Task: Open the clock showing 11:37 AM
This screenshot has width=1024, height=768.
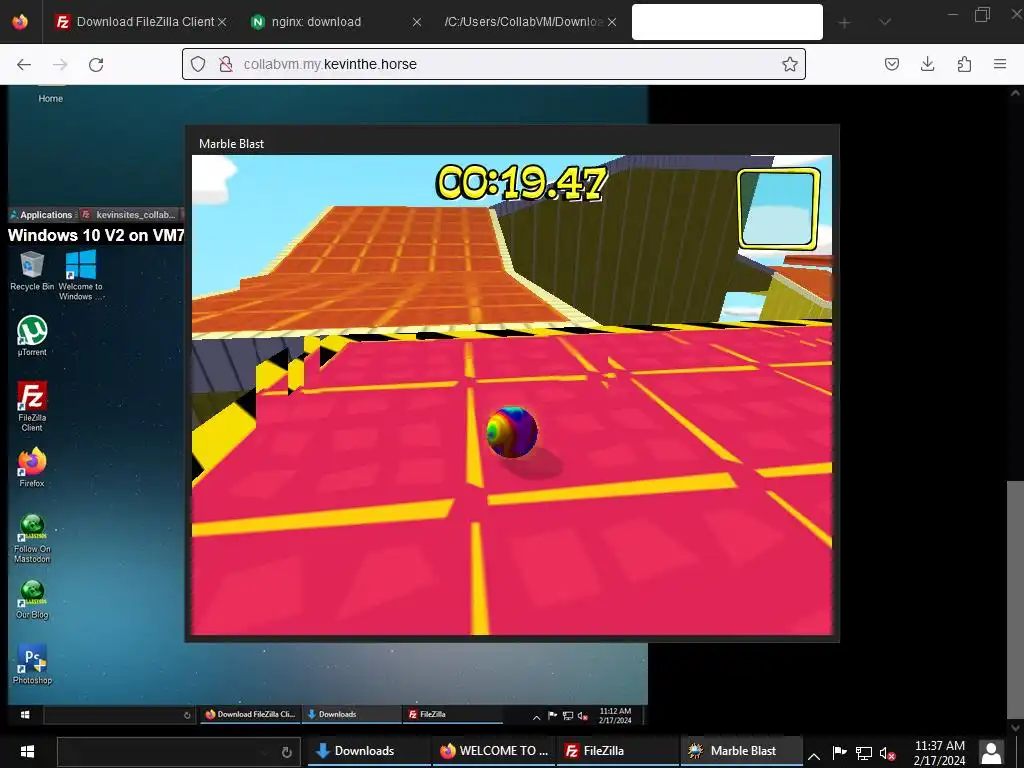Action: pos(939,752)
